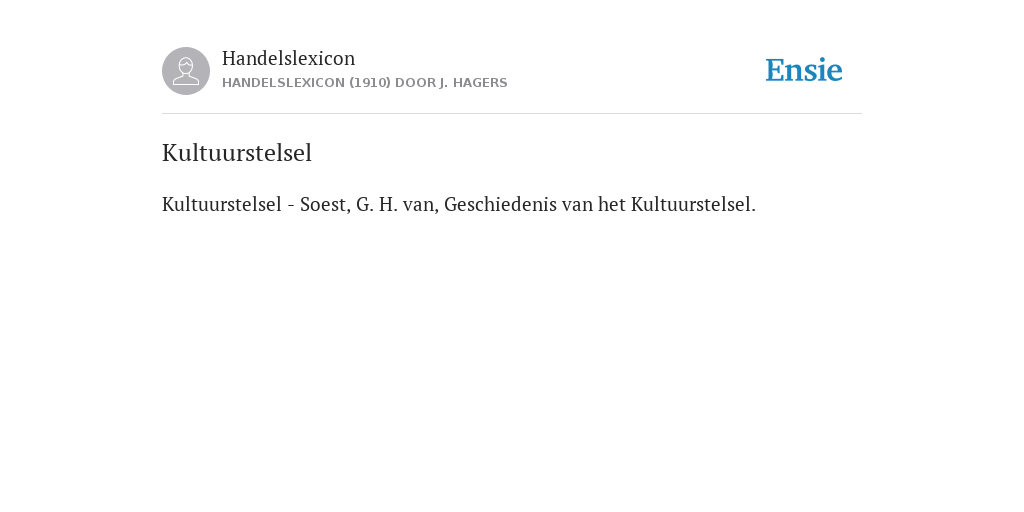Click the letter E of the Ensie logo
Viewport: 1024px width, 512px height.
tap(775, 71)
